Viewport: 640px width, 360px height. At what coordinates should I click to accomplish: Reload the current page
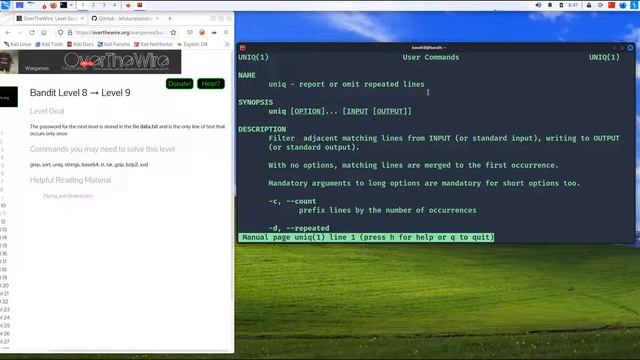(32, 32)
